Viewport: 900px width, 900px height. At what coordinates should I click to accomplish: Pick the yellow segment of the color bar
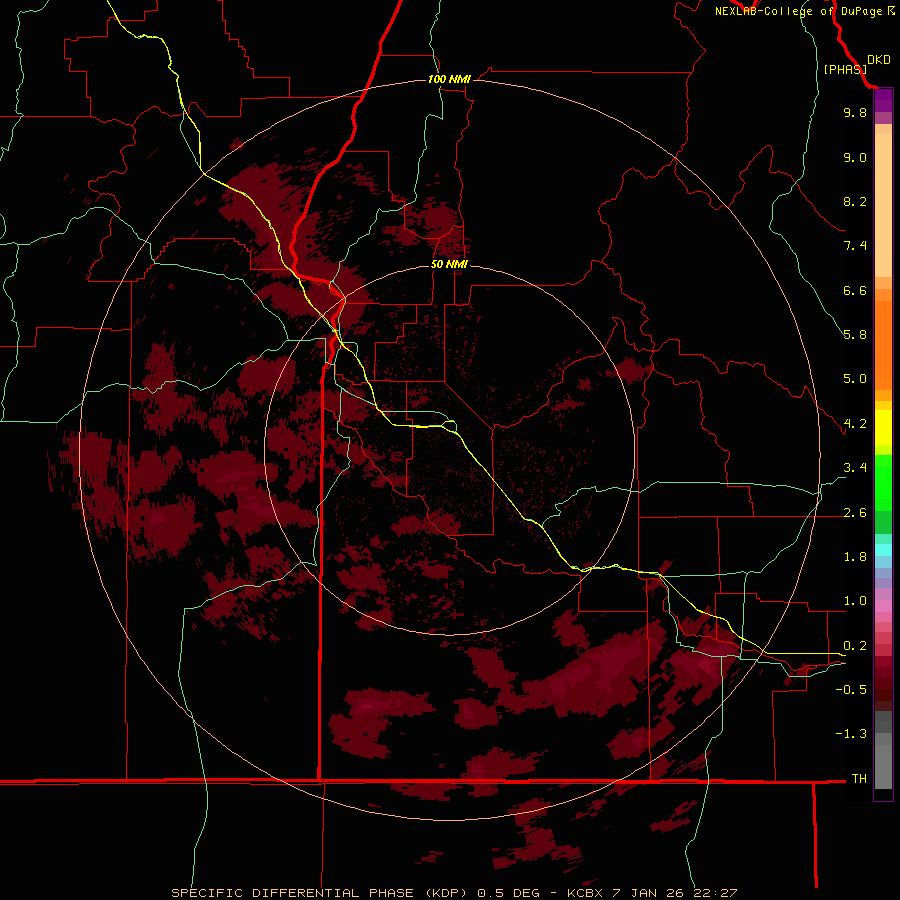(883, 428)
